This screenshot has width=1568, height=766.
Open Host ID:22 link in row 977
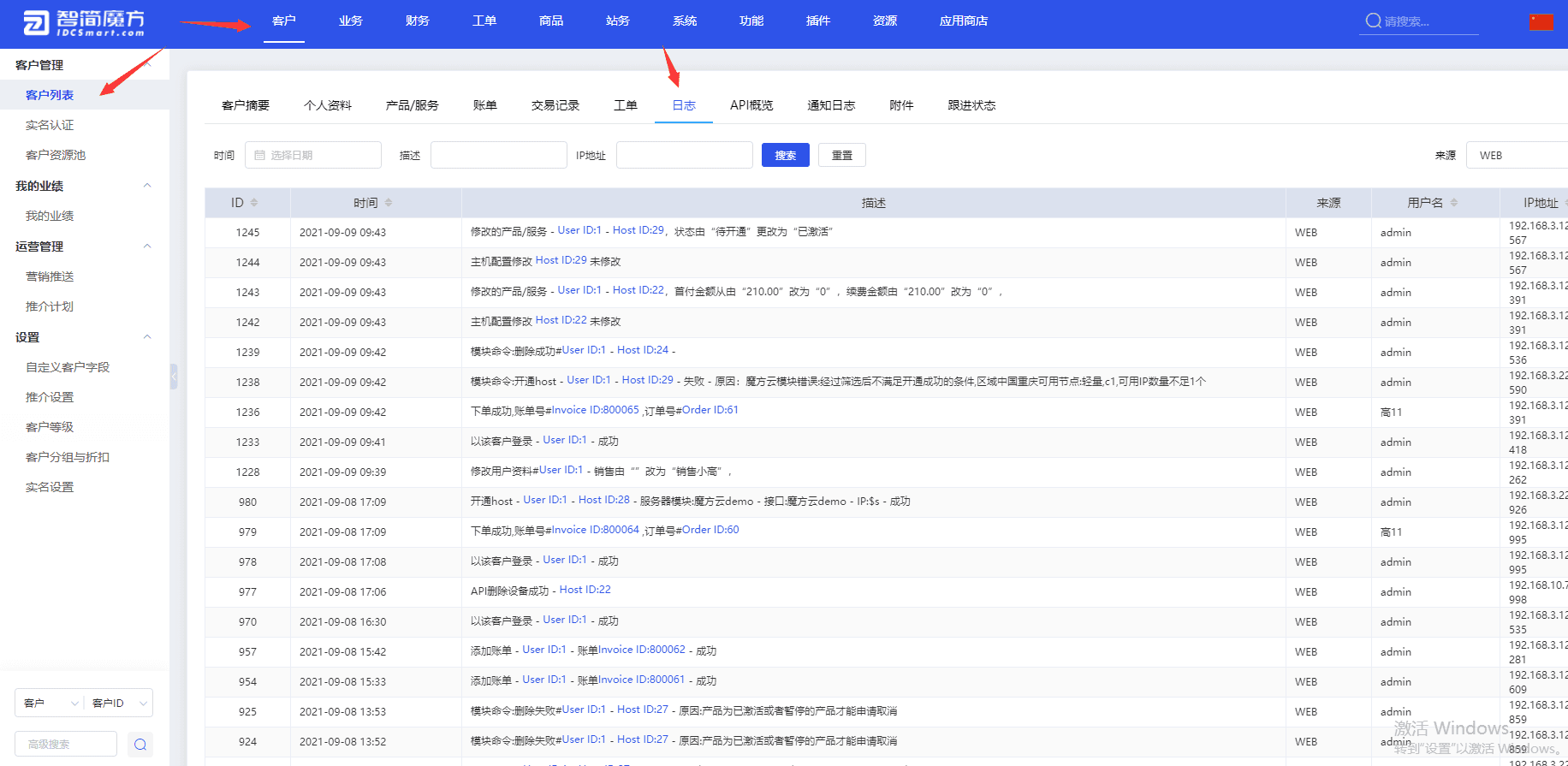[x=585, y=590]
